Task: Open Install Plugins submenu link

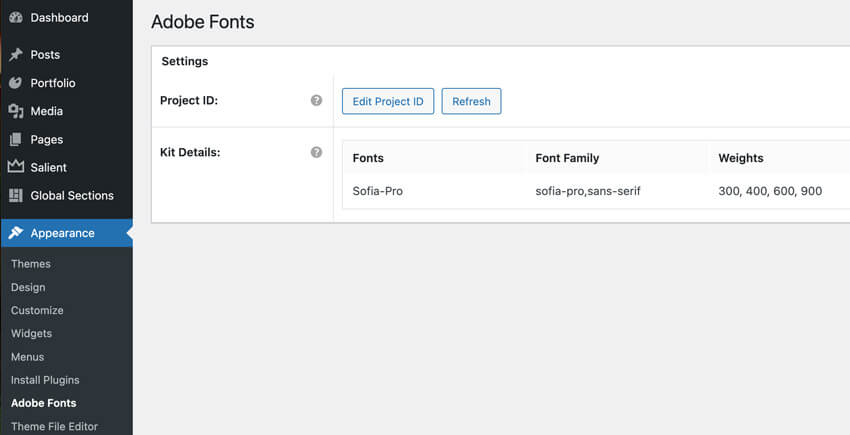Action: pos(45,380)
